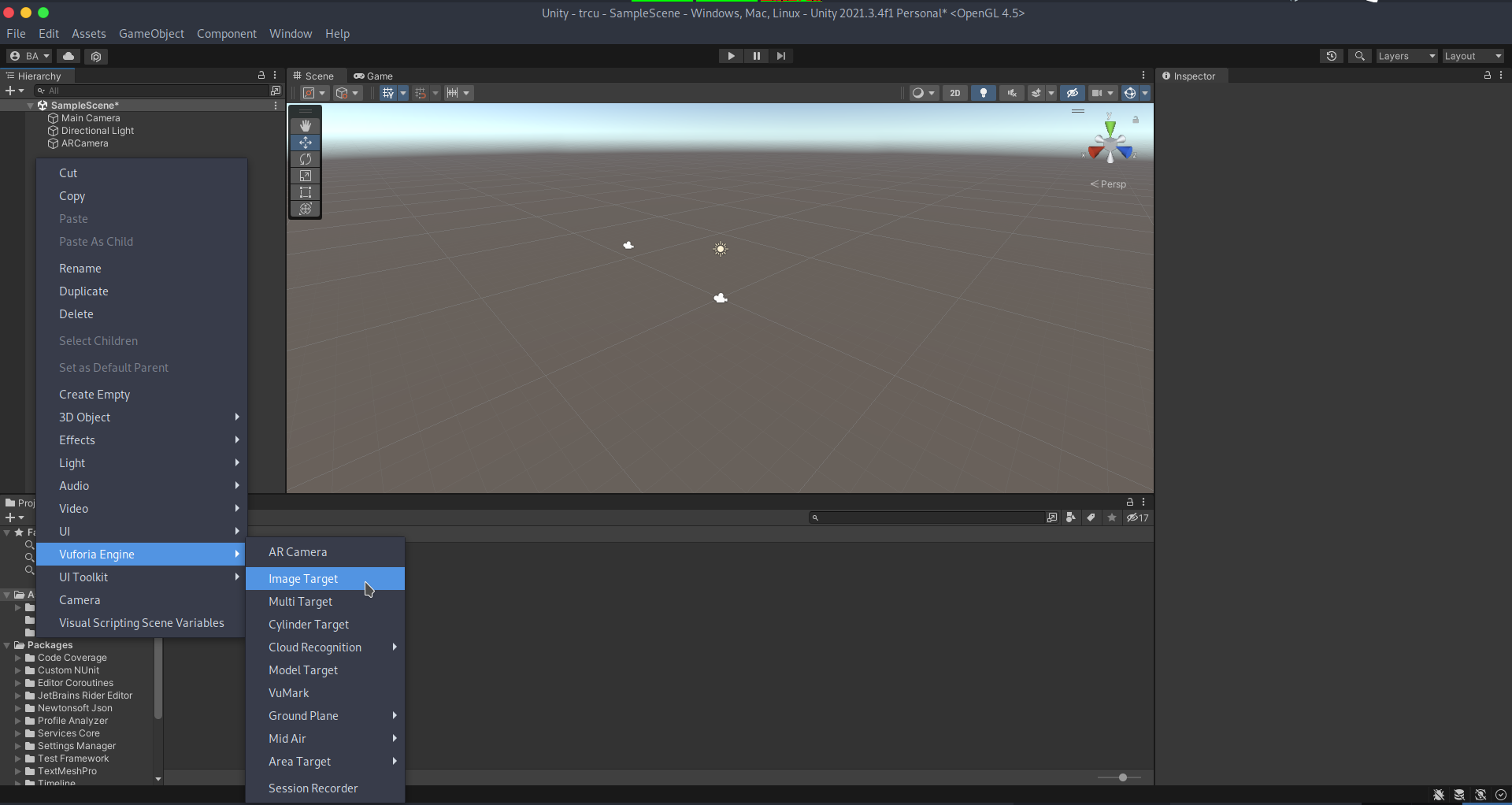1512x805 pixels.
Task: Open Plastic SCM version control button
Action: pos(96,56)
